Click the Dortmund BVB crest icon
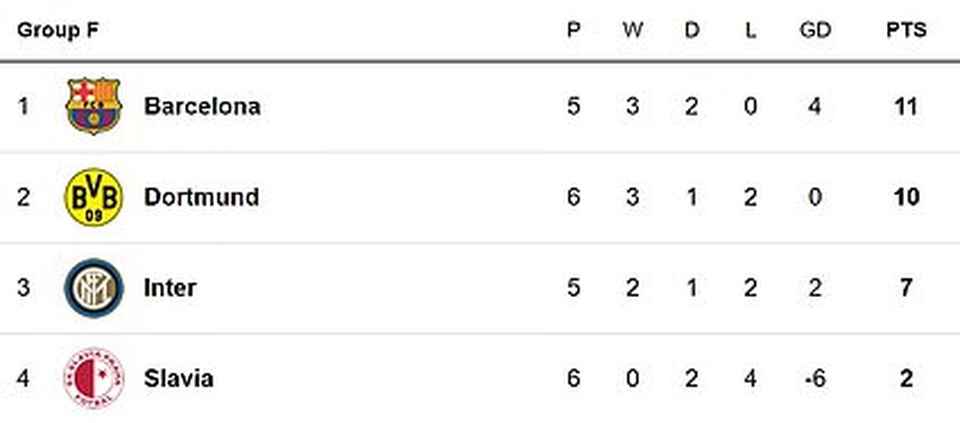960x423 pixels. (x=93, y=197)
